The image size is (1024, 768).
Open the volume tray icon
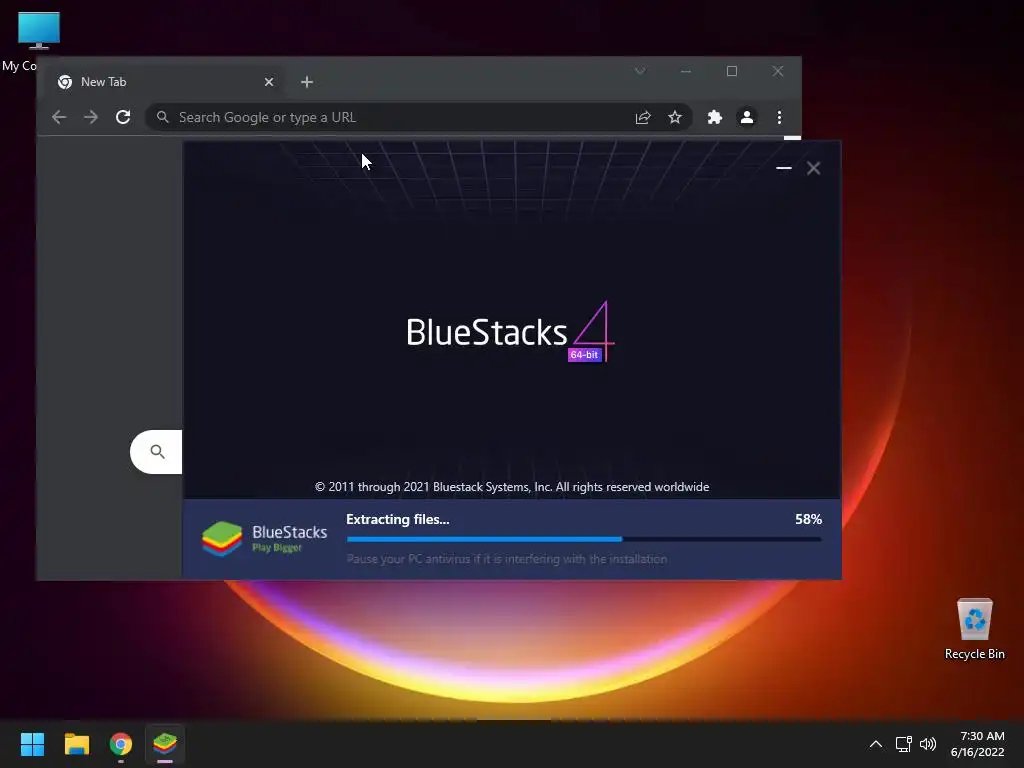point(927,744)
